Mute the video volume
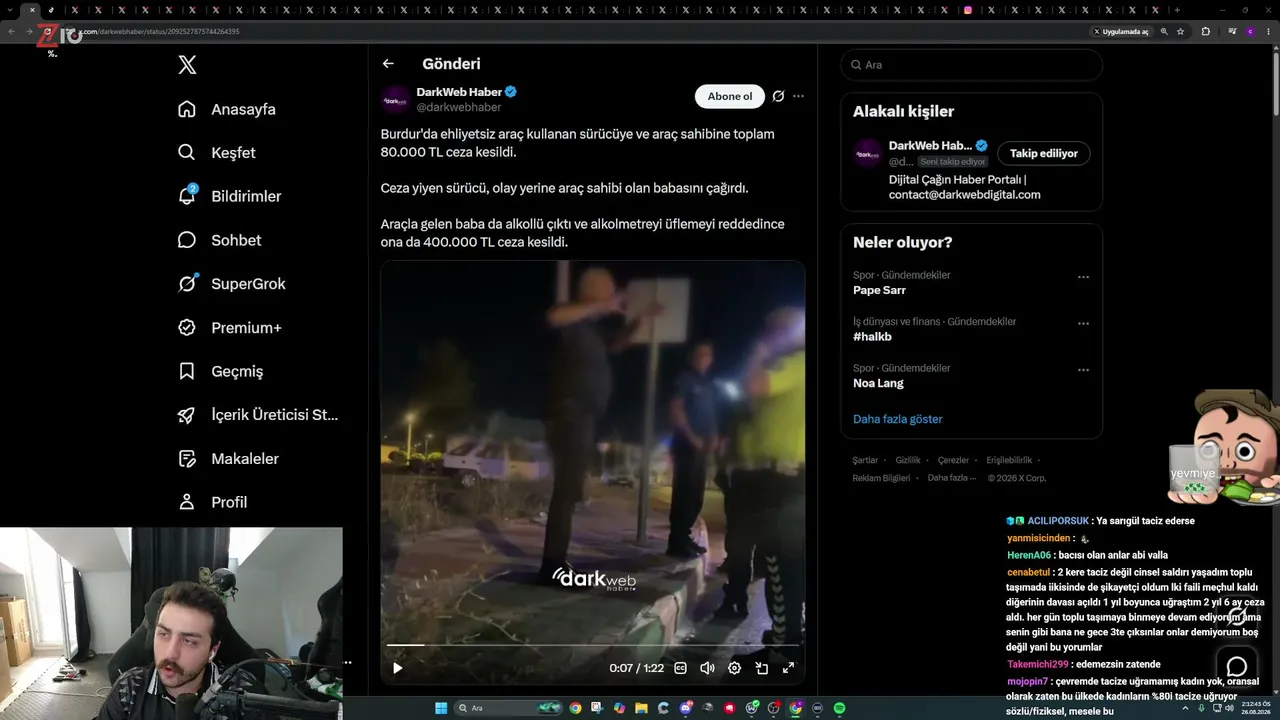The image size is (1280, 720). coord(707,668)
